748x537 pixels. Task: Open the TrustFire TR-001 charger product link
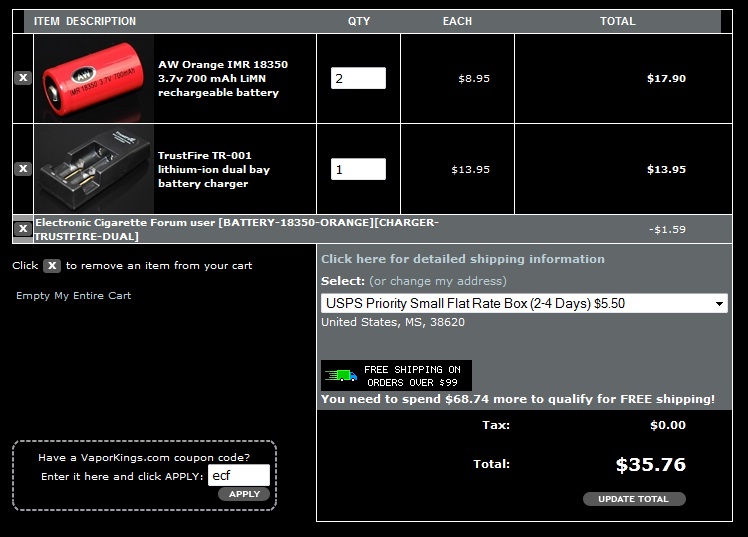pyautogui.click(x=214, y=169)
